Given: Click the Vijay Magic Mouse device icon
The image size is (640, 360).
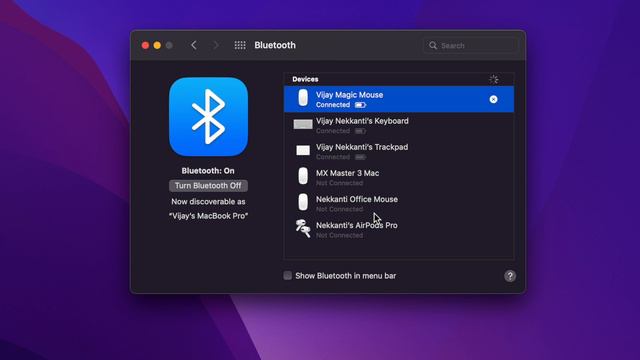Looking at the screenshot, I should tap(303, 98).
